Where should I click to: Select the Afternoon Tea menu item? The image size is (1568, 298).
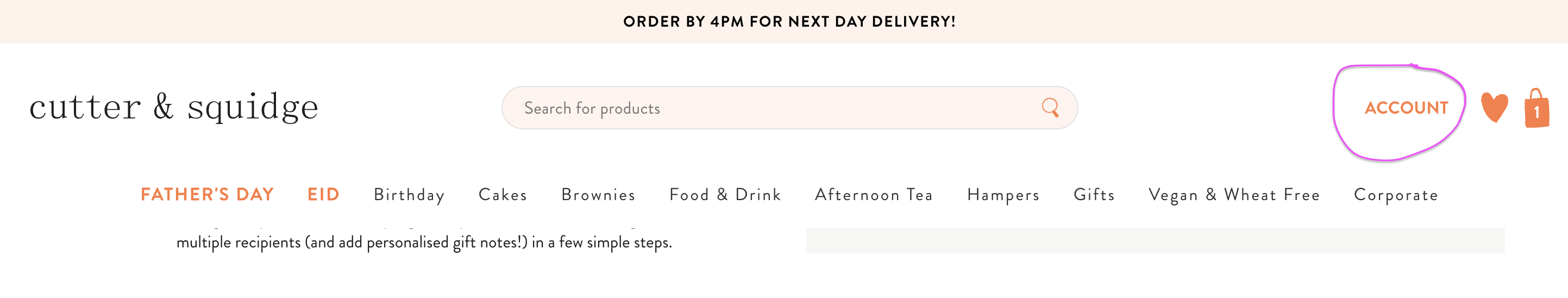(x=874, y=194)
